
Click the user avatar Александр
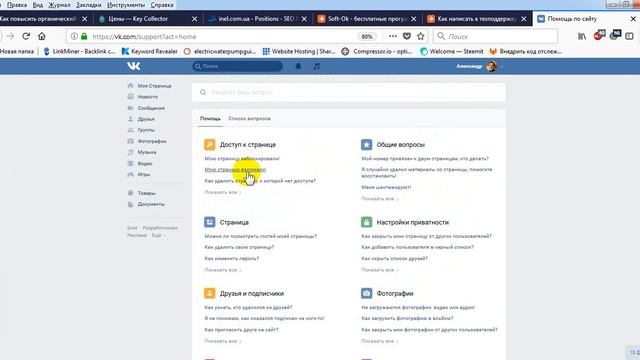[x=491, y=66]
